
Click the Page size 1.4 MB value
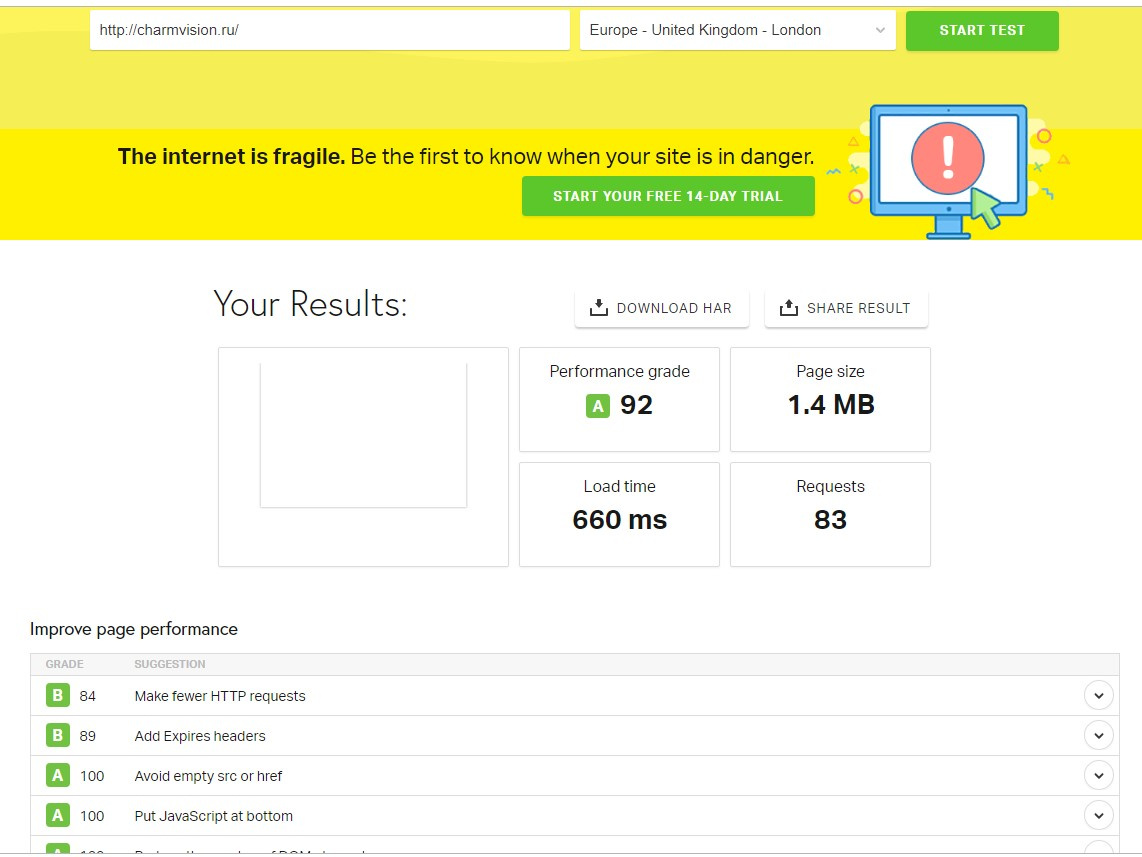point(831,405)
